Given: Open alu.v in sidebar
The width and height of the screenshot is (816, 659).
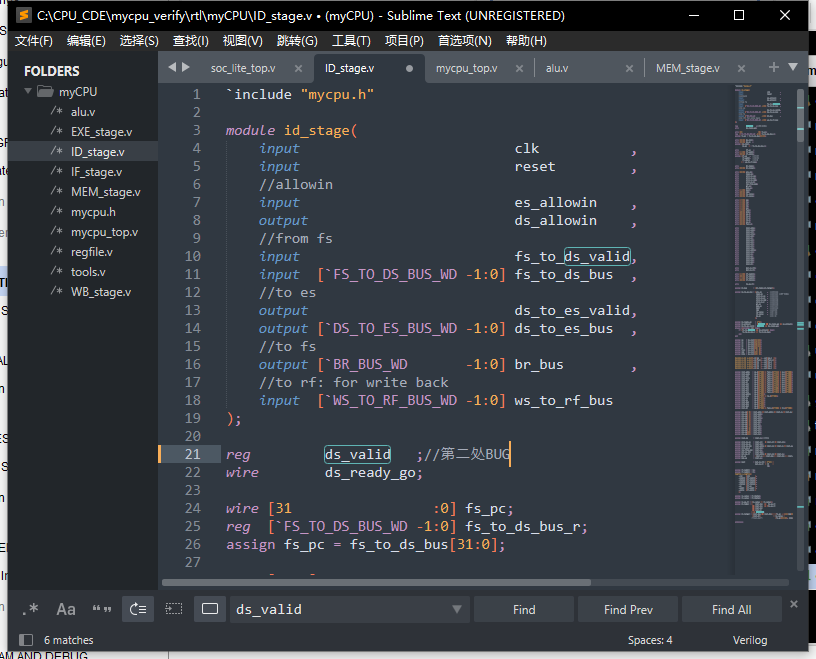Looking at the screenshot, I should coord(83,112).
